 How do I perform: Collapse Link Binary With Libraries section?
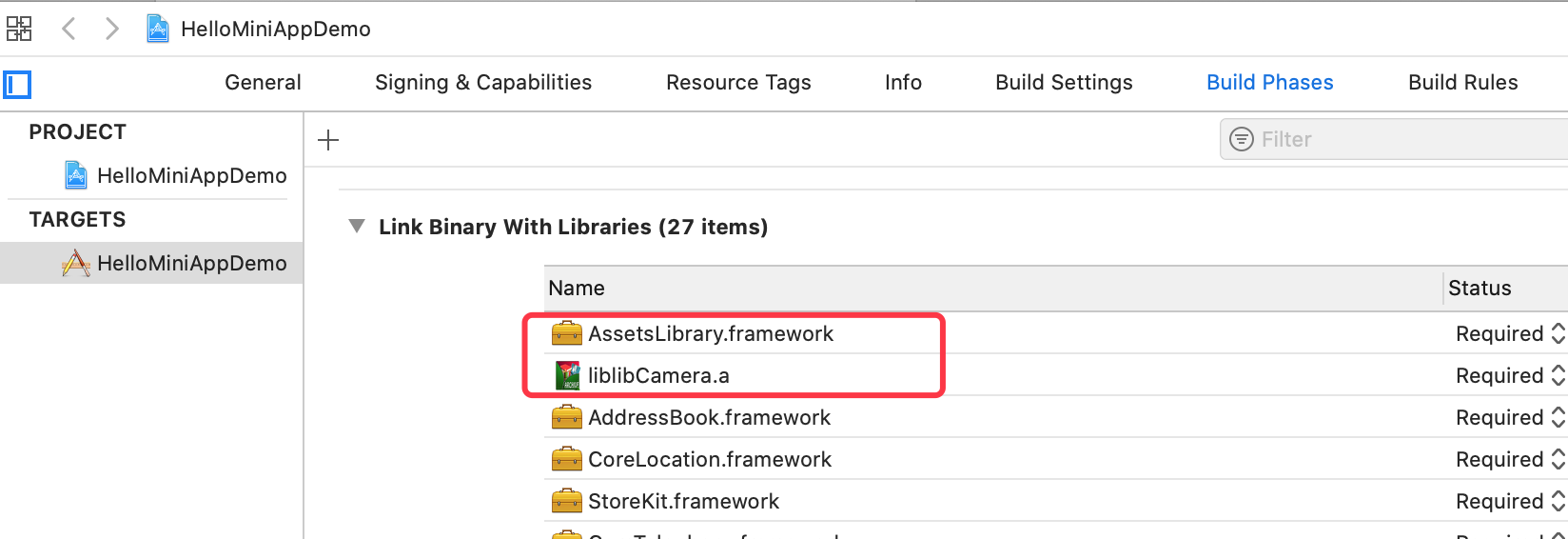[357, 227]
